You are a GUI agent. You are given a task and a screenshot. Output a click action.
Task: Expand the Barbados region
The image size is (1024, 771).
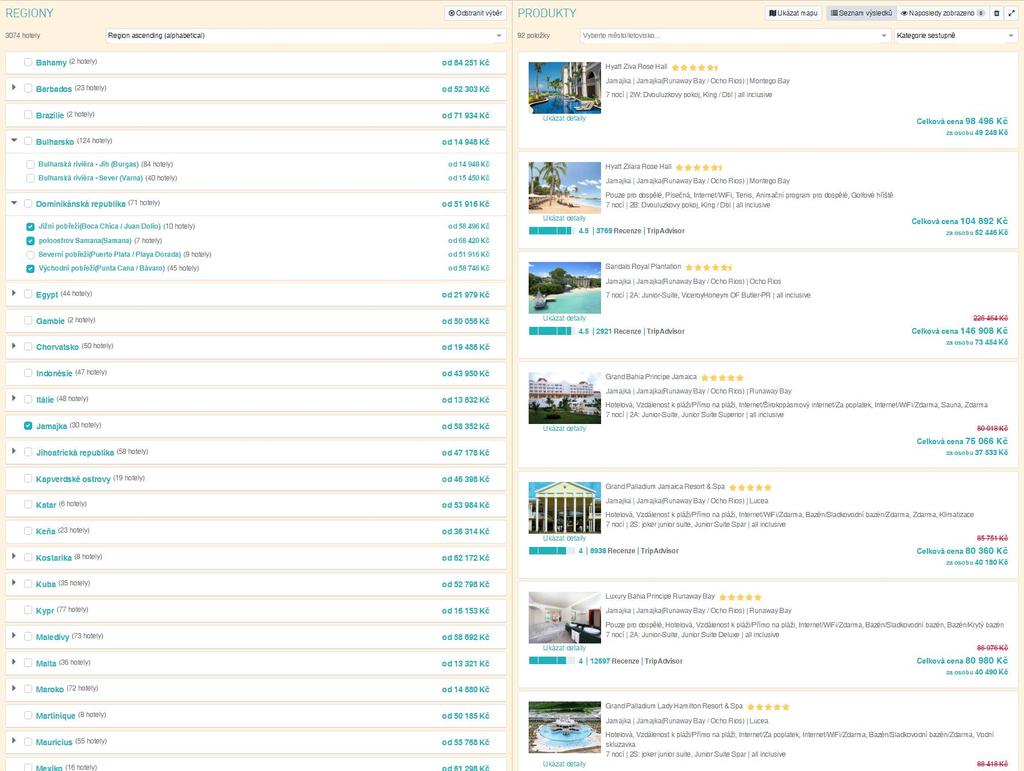click(14, 87)
